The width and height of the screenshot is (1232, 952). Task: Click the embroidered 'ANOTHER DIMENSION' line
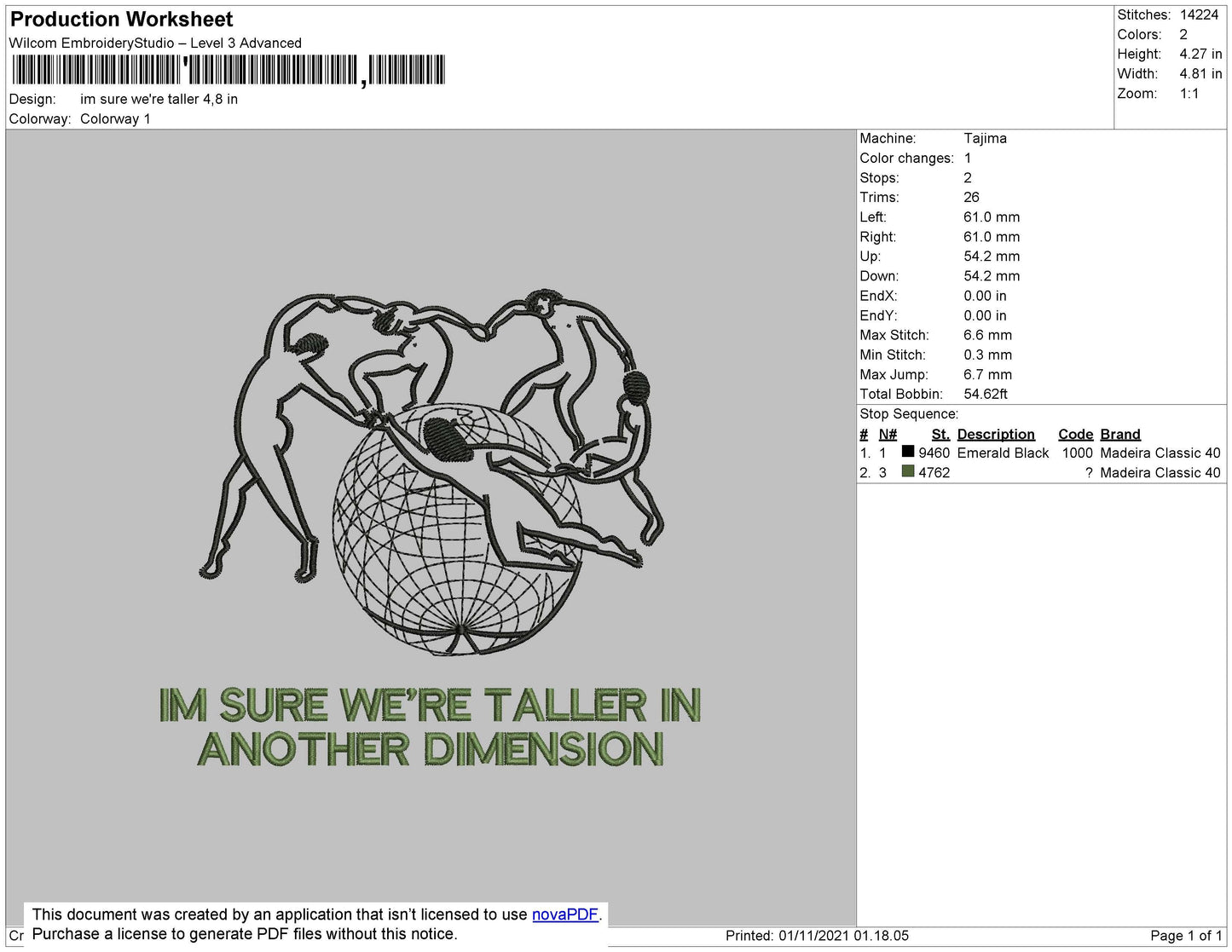coord(431,749)
